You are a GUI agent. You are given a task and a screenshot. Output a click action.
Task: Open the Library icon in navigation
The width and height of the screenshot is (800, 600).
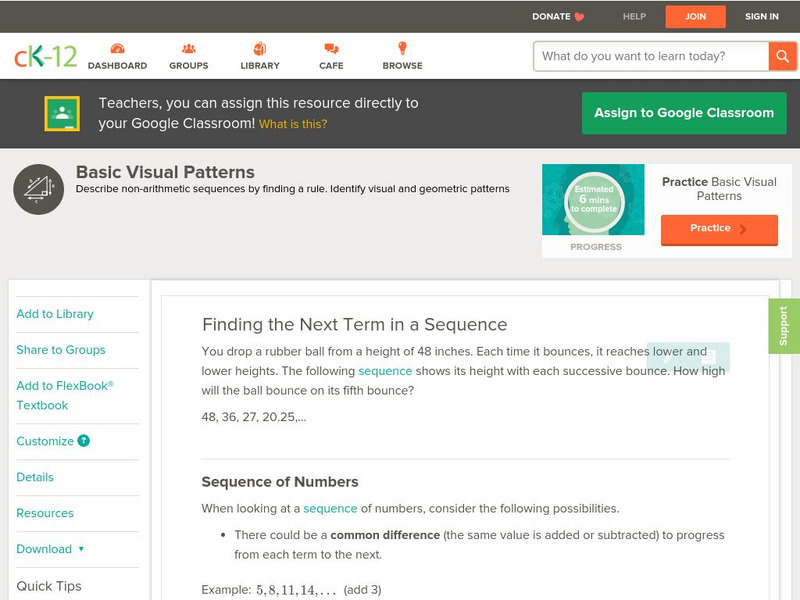click(x=260, y=49)
